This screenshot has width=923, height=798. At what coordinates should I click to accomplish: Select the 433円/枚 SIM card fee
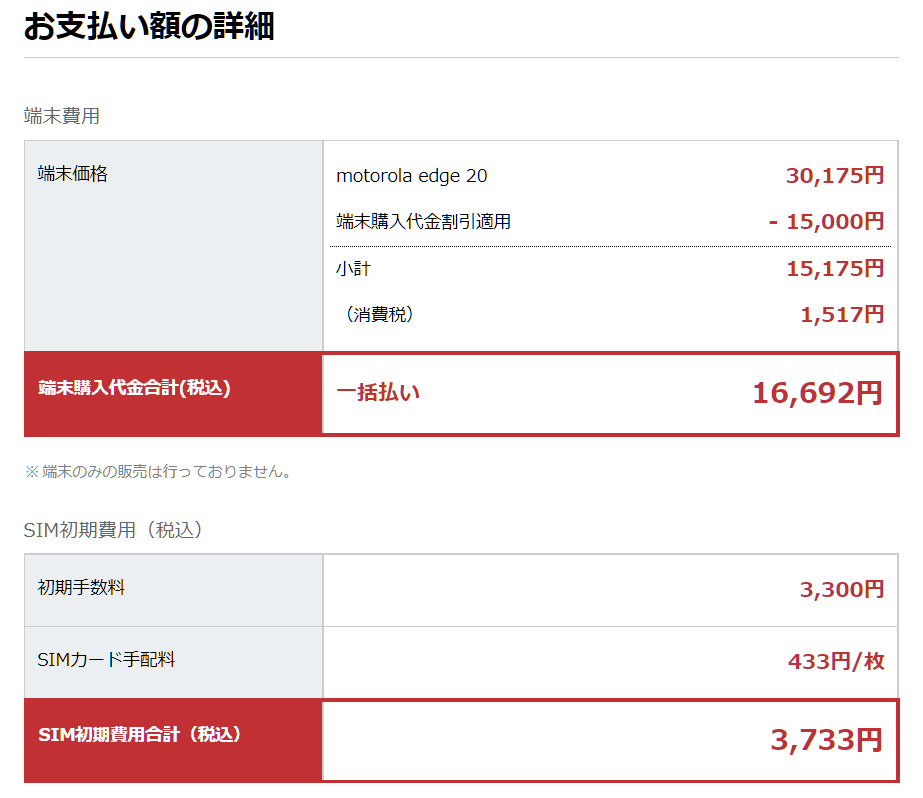pyautogui.click(x=836, y=662)
